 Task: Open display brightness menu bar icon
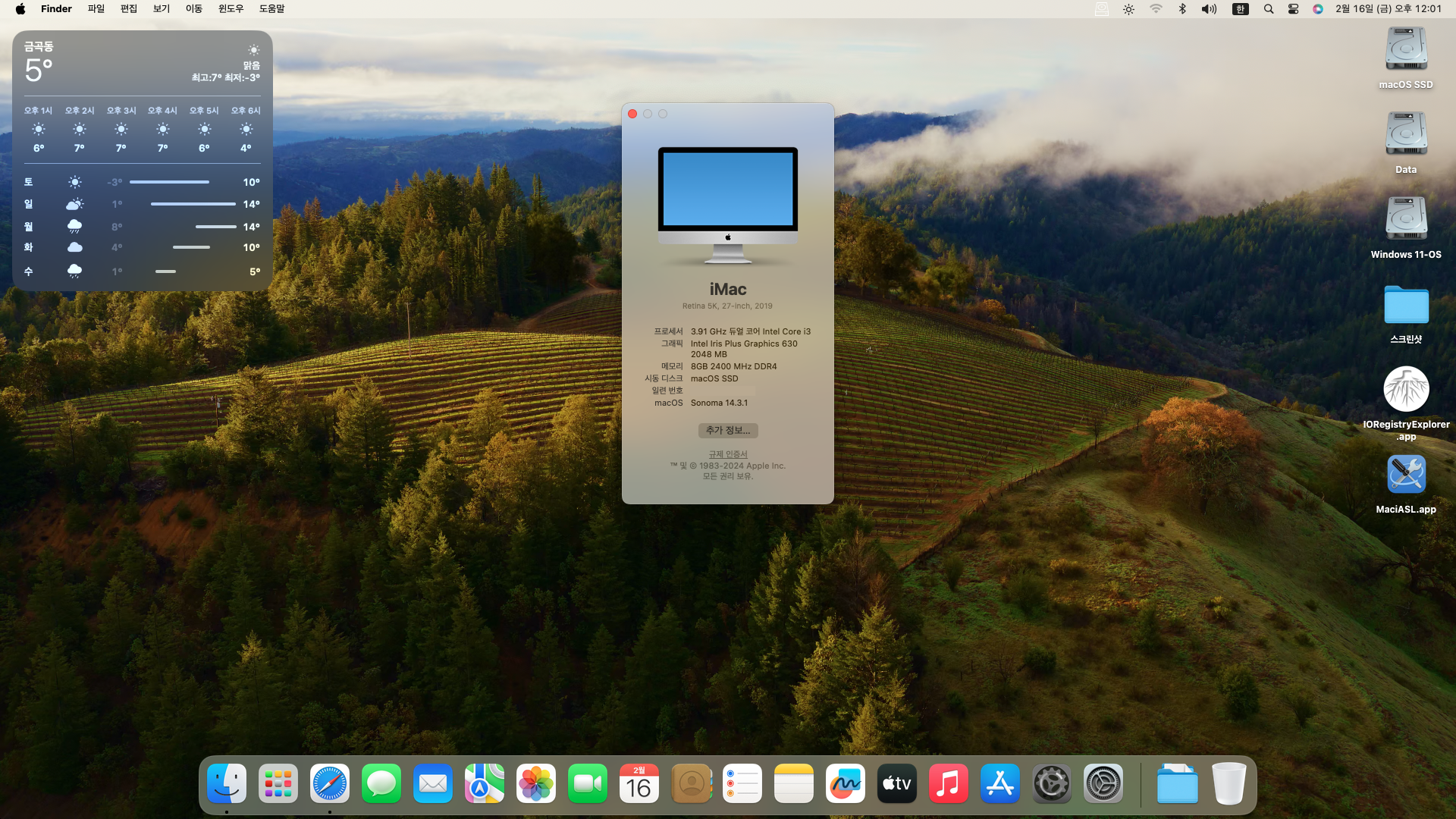pyautogui.click(x=1128, y=9)
